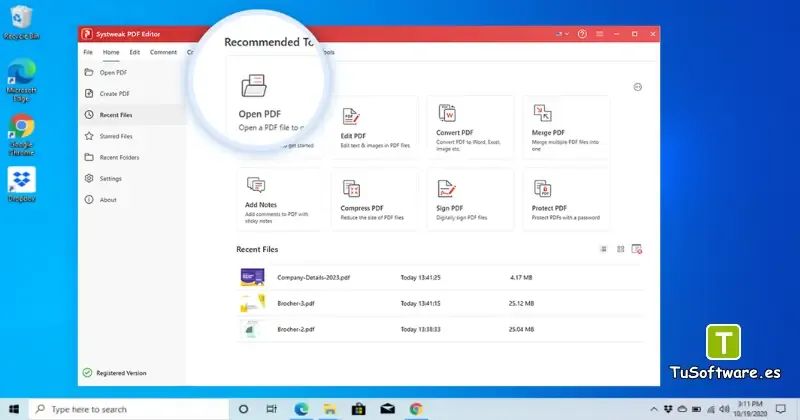Select Open PDF in the sidebar
This screenshot has width=800, height=420.
coord(133,72)
